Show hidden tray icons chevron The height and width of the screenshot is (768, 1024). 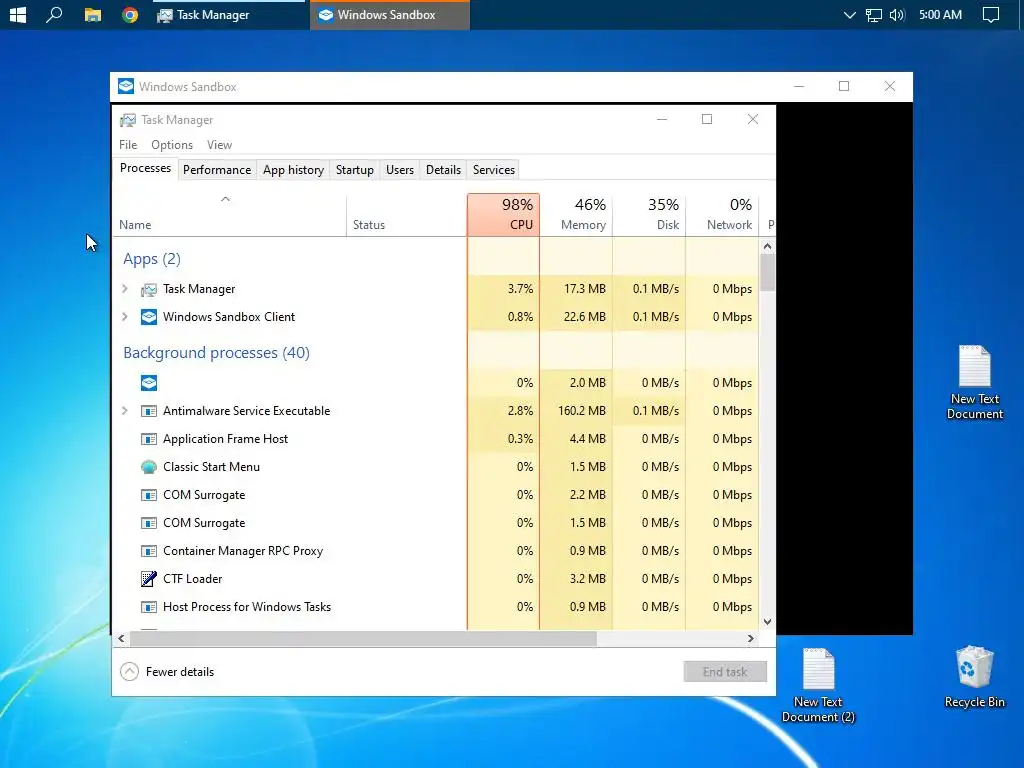849,14
